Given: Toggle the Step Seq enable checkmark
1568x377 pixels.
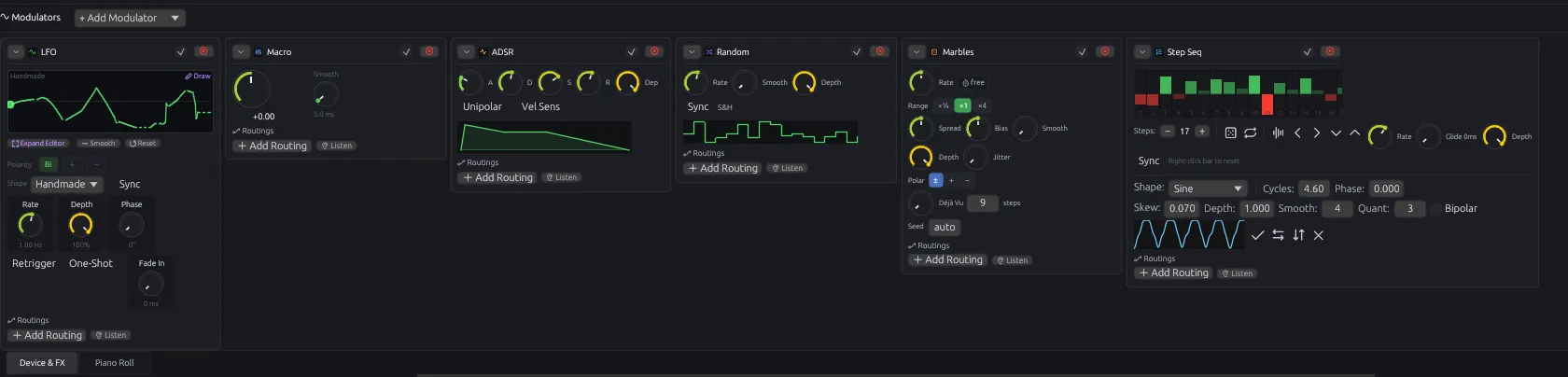Looking at the screenshot, I should pos(1307,52).
